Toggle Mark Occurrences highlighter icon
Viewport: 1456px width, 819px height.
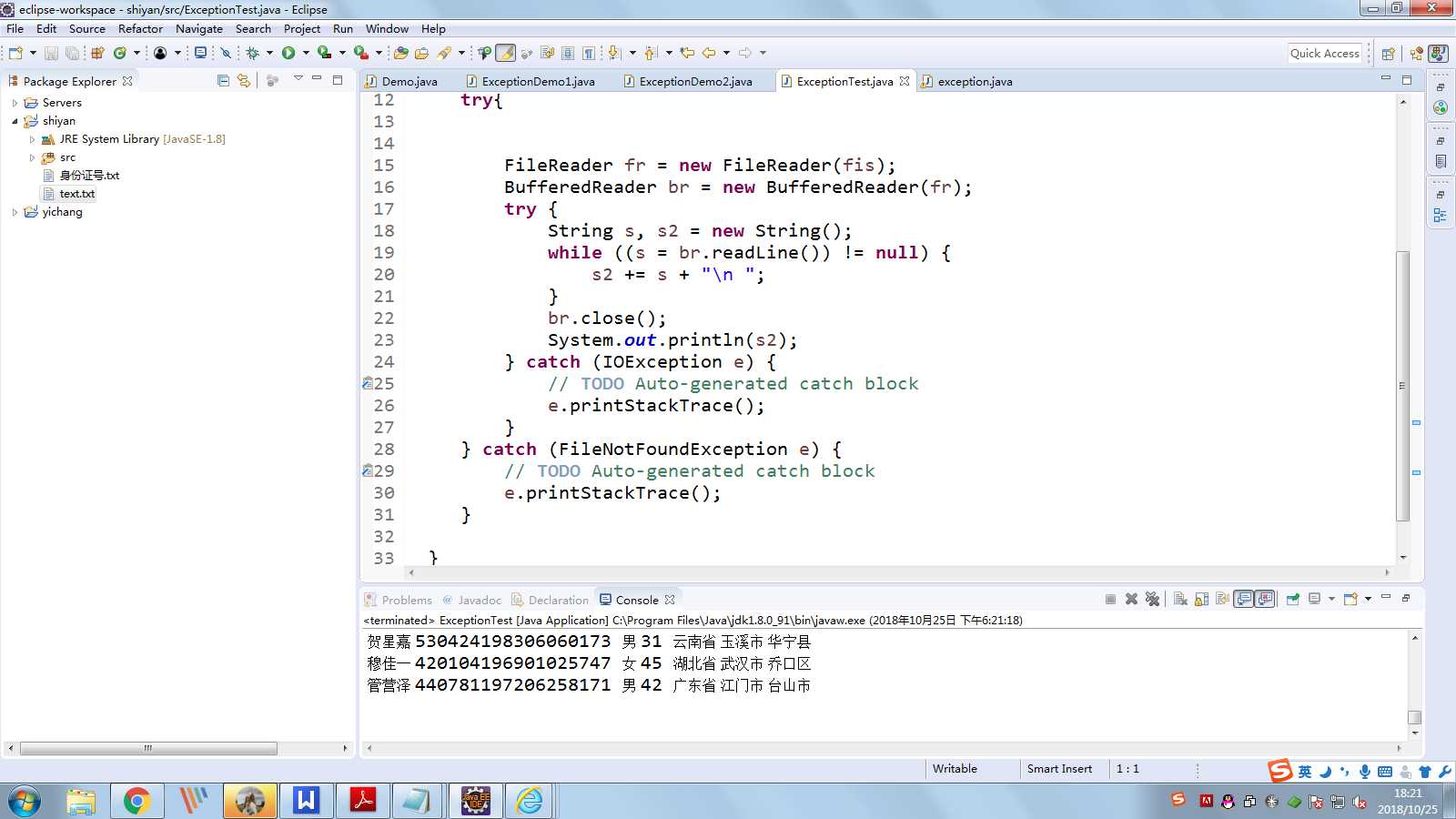[x=505, y=53]
